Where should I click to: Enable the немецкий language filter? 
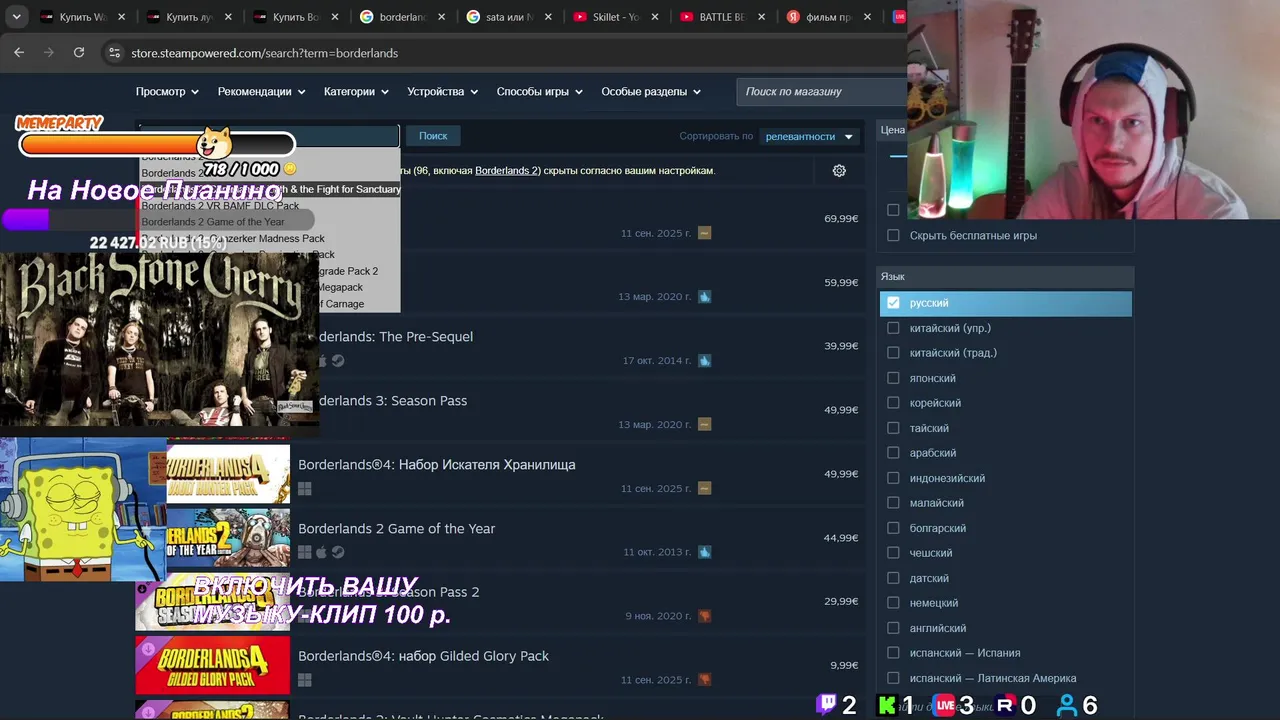[893, 603]
